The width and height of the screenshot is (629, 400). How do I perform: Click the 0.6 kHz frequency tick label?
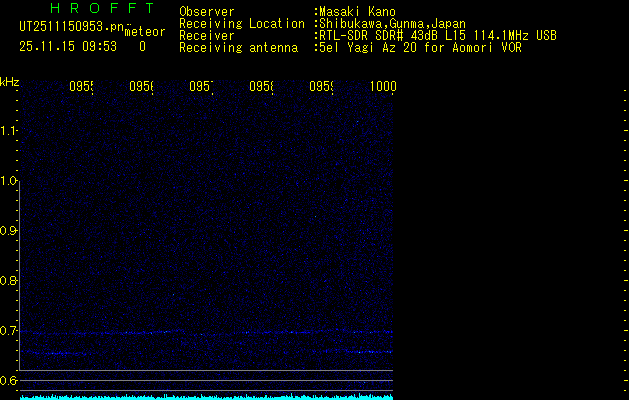click(x=9, y=380)
